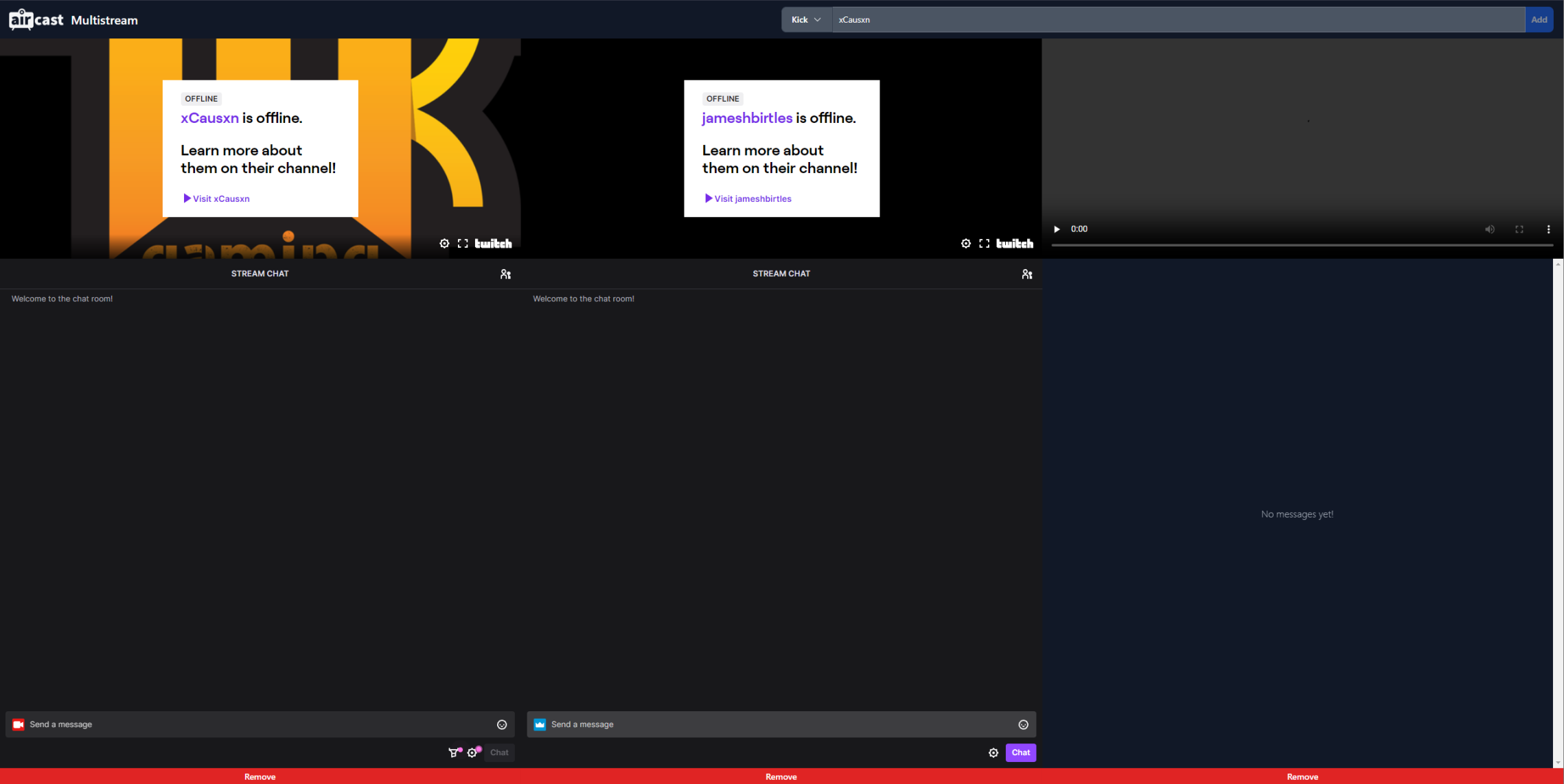Click Twitch logo on xCausxn player

(493, 244)
